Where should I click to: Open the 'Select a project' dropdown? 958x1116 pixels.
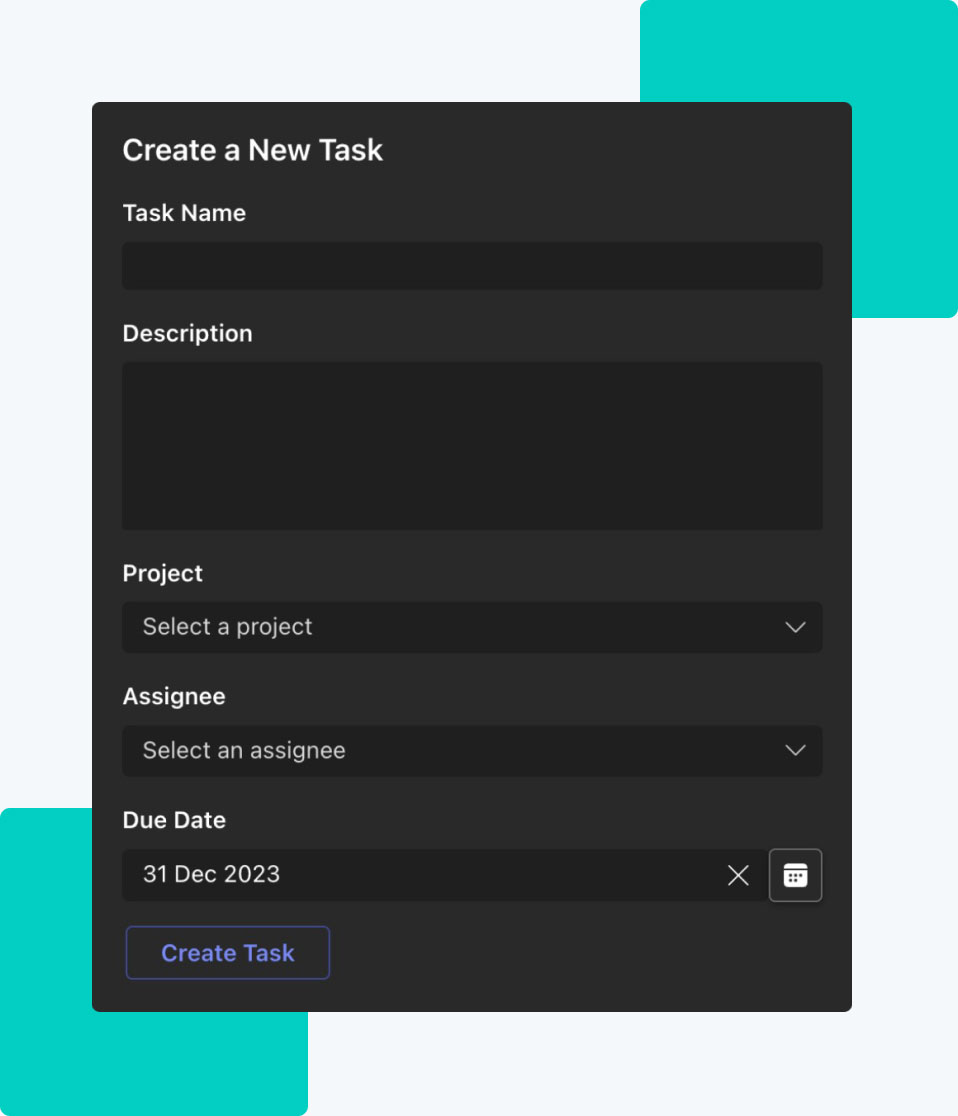pos(472,627)
